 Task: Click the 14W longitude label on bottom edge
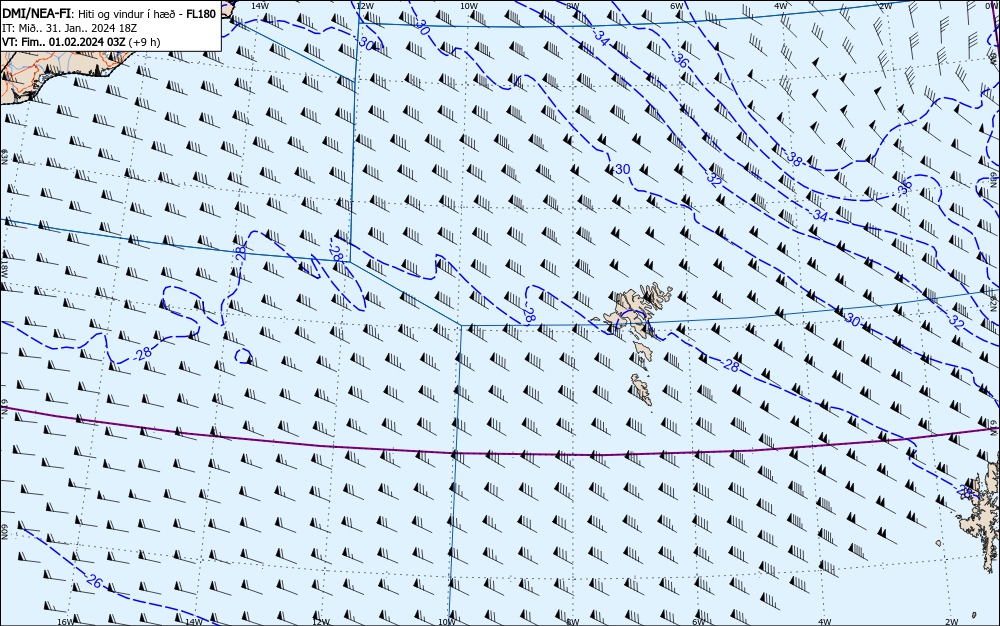tap(193, 622)
